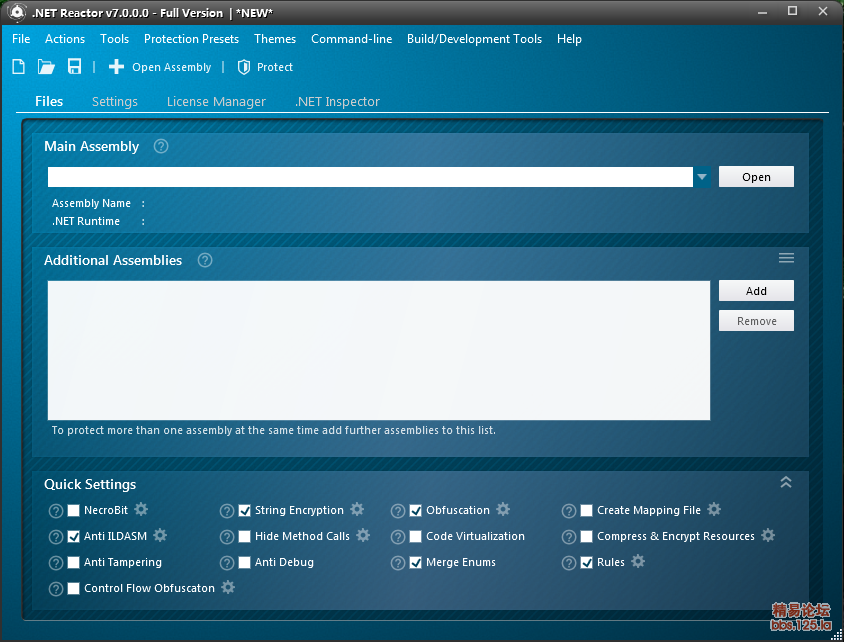Click the Remove assemblies button
The width and height of the screenshot is (844, 642).
(x=756, y=321)
